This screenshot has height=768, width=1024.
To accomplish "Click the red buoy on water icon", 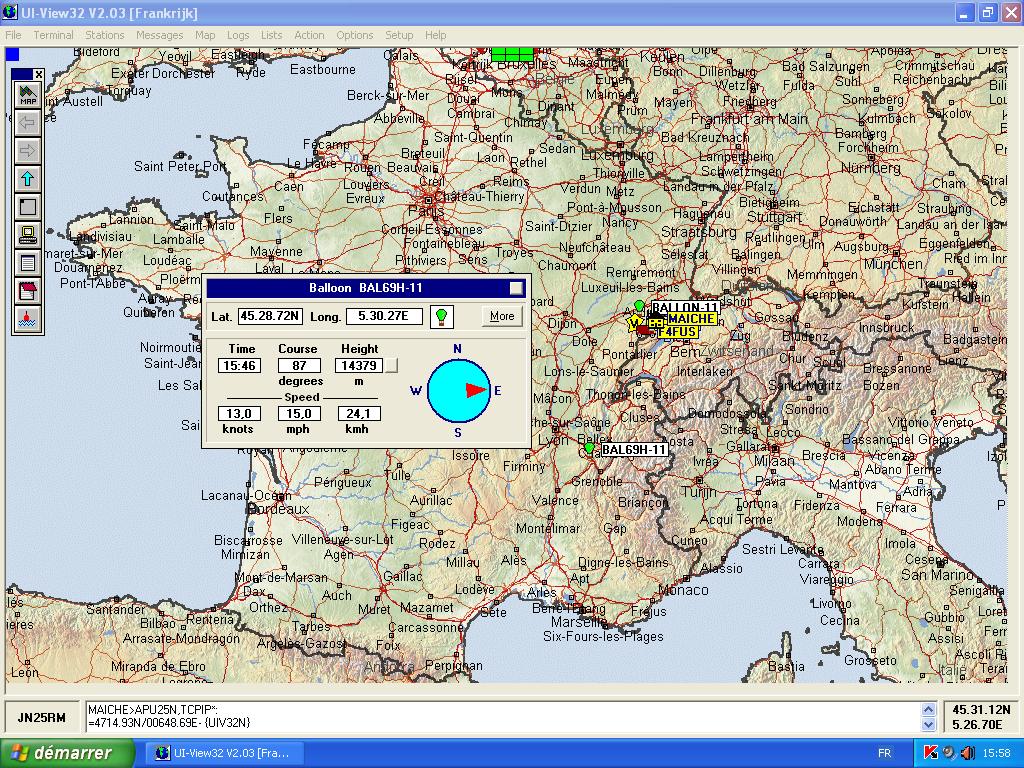I will (x=28, y=320).
